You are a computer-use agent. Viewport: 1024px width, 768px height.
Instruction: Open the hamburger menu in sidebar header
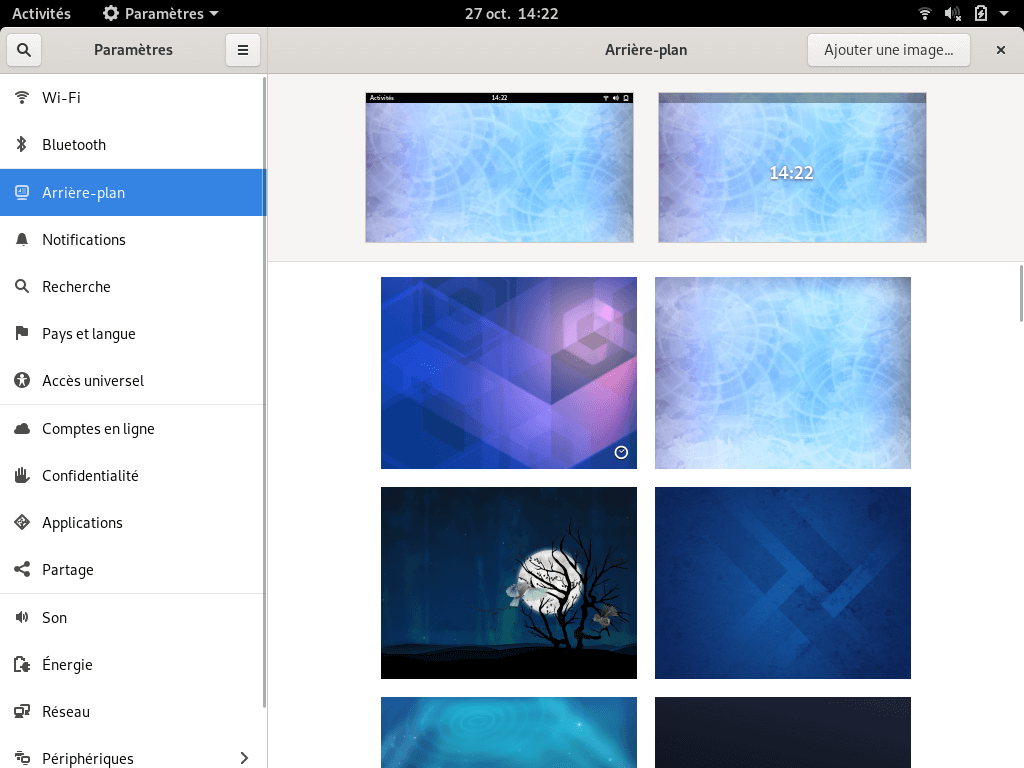point(243,50)
